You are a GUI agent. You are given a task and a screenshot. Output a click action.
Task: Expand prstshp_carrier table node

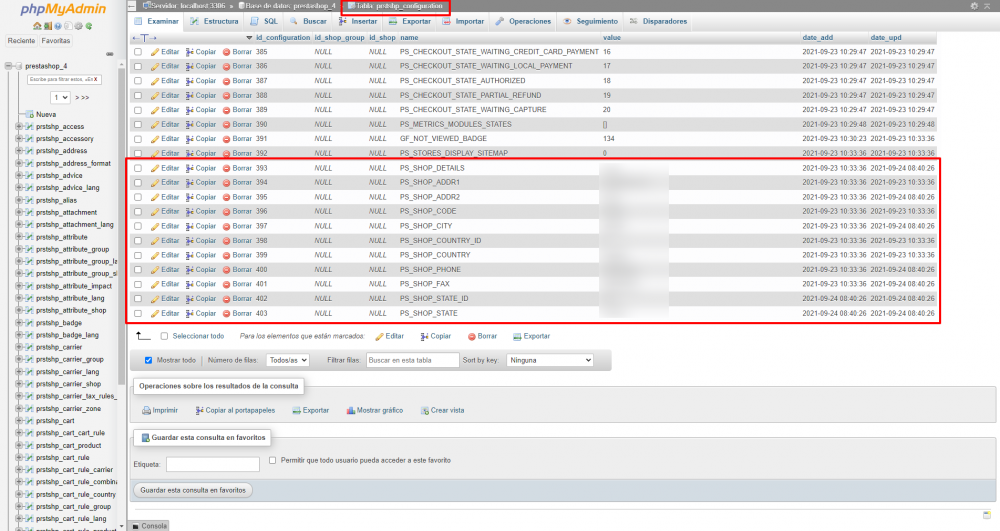click(x=18, y=347)
